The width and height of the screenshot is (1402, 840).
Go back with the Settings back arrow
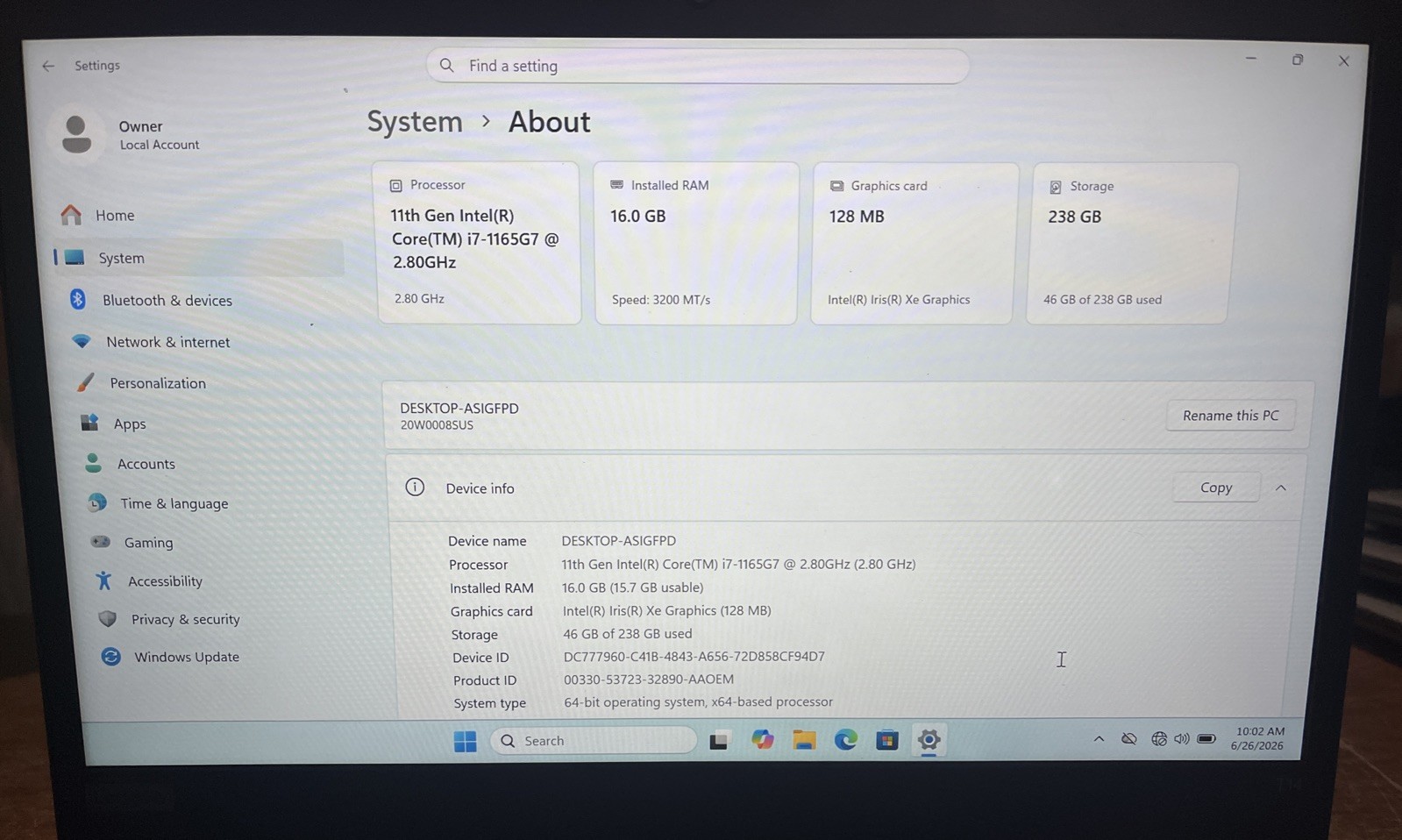[48, 66]
